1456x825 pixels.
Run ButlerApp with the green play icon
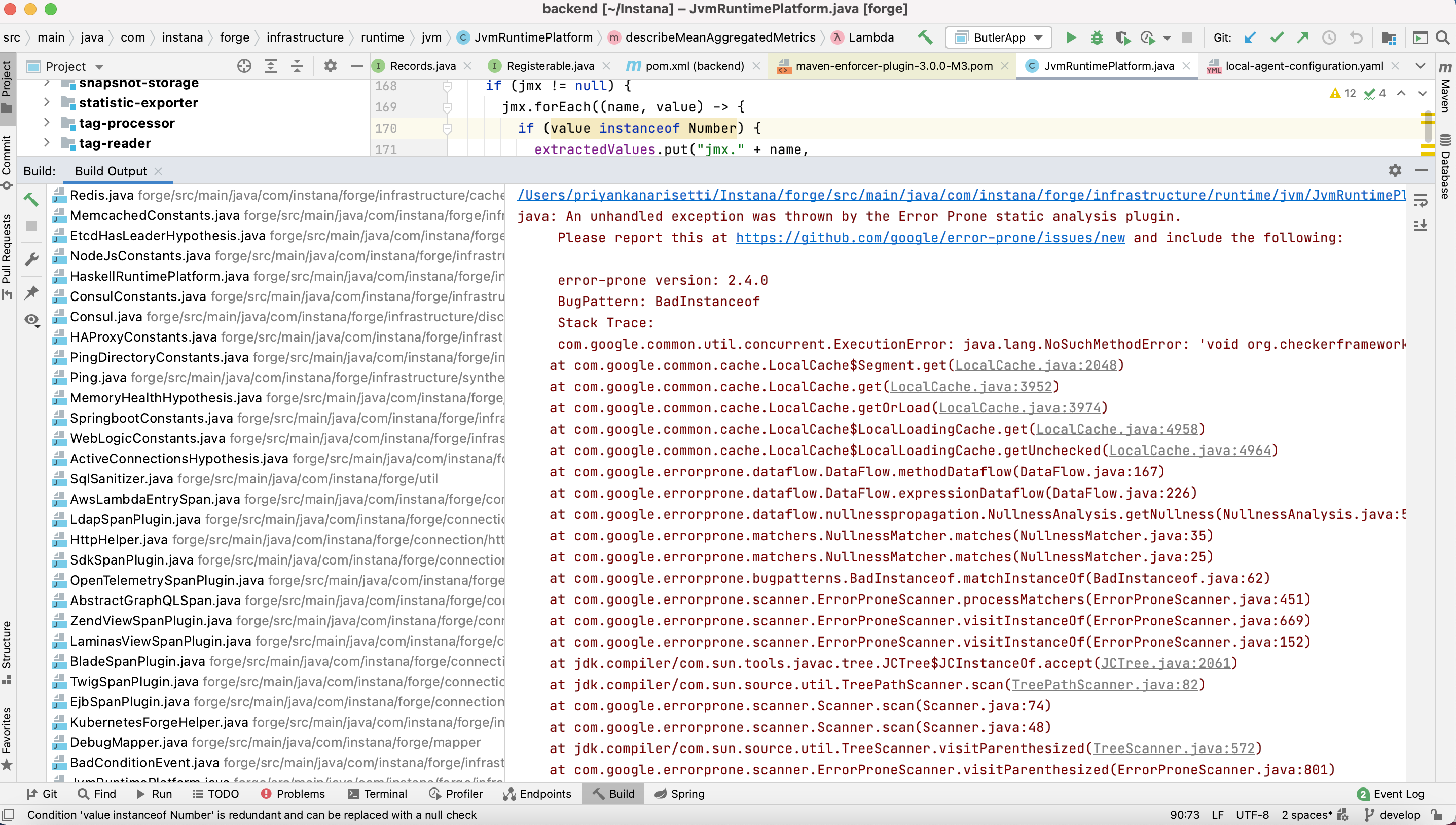click(x=1070, y=37)
